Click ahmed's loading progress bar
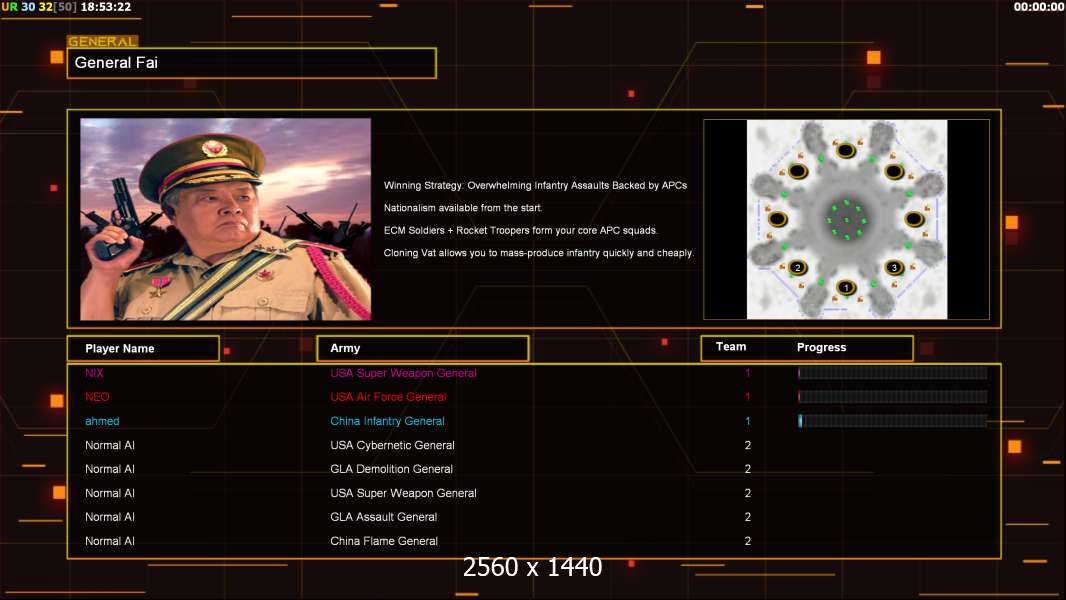Image resolution: width=1066 pixels, height=600 pixels. pos(893,421)
